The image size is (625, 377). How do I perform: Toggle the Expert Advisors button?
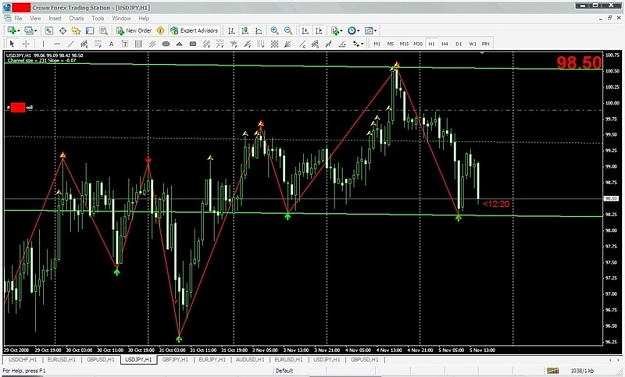[194, 31]
